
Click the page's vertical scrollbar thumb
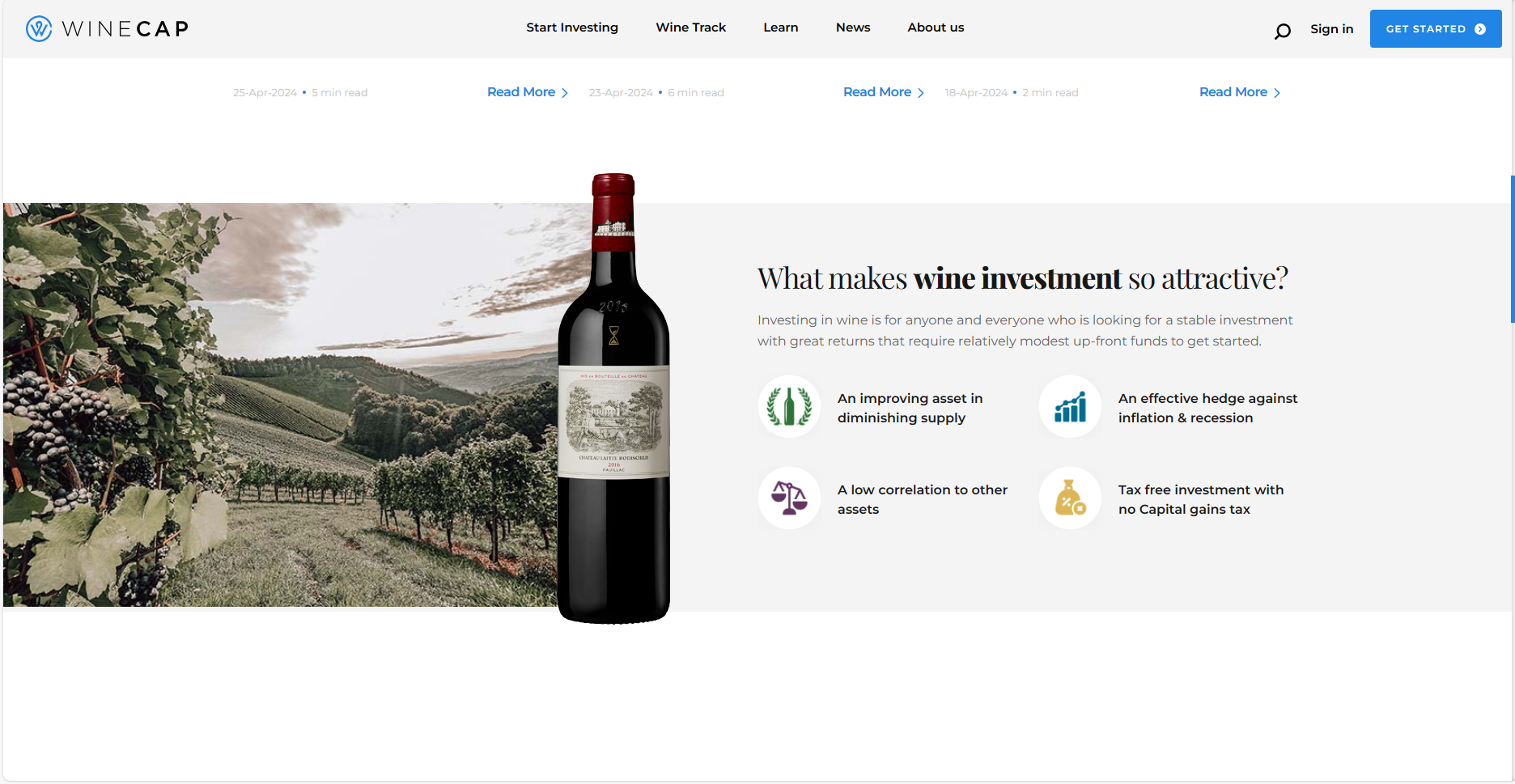[x=1512, y=249]
